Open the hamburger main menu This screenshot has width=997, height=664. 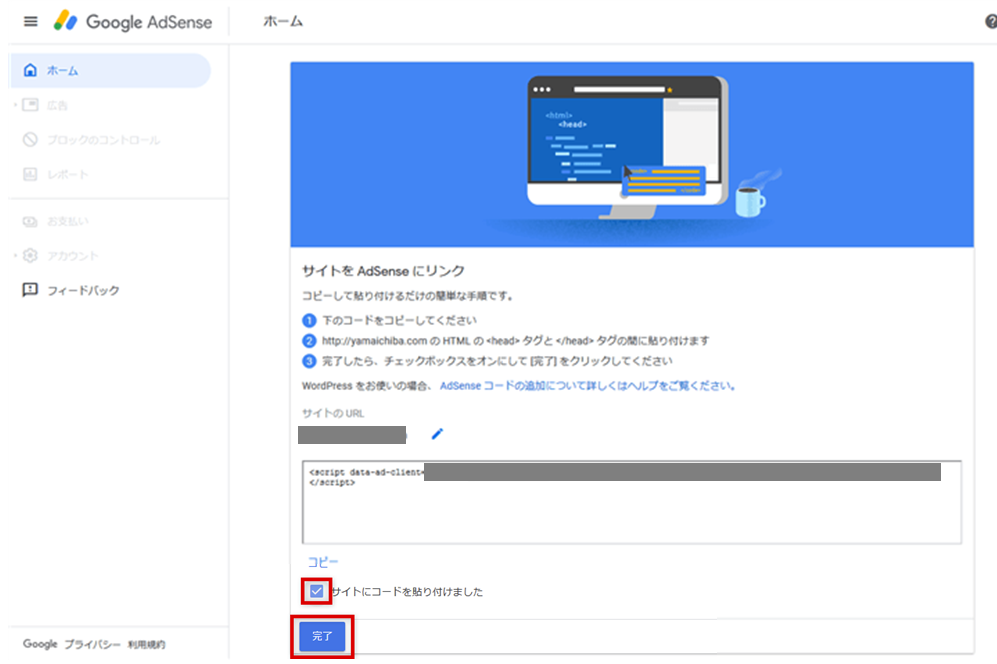pos(31,22)
